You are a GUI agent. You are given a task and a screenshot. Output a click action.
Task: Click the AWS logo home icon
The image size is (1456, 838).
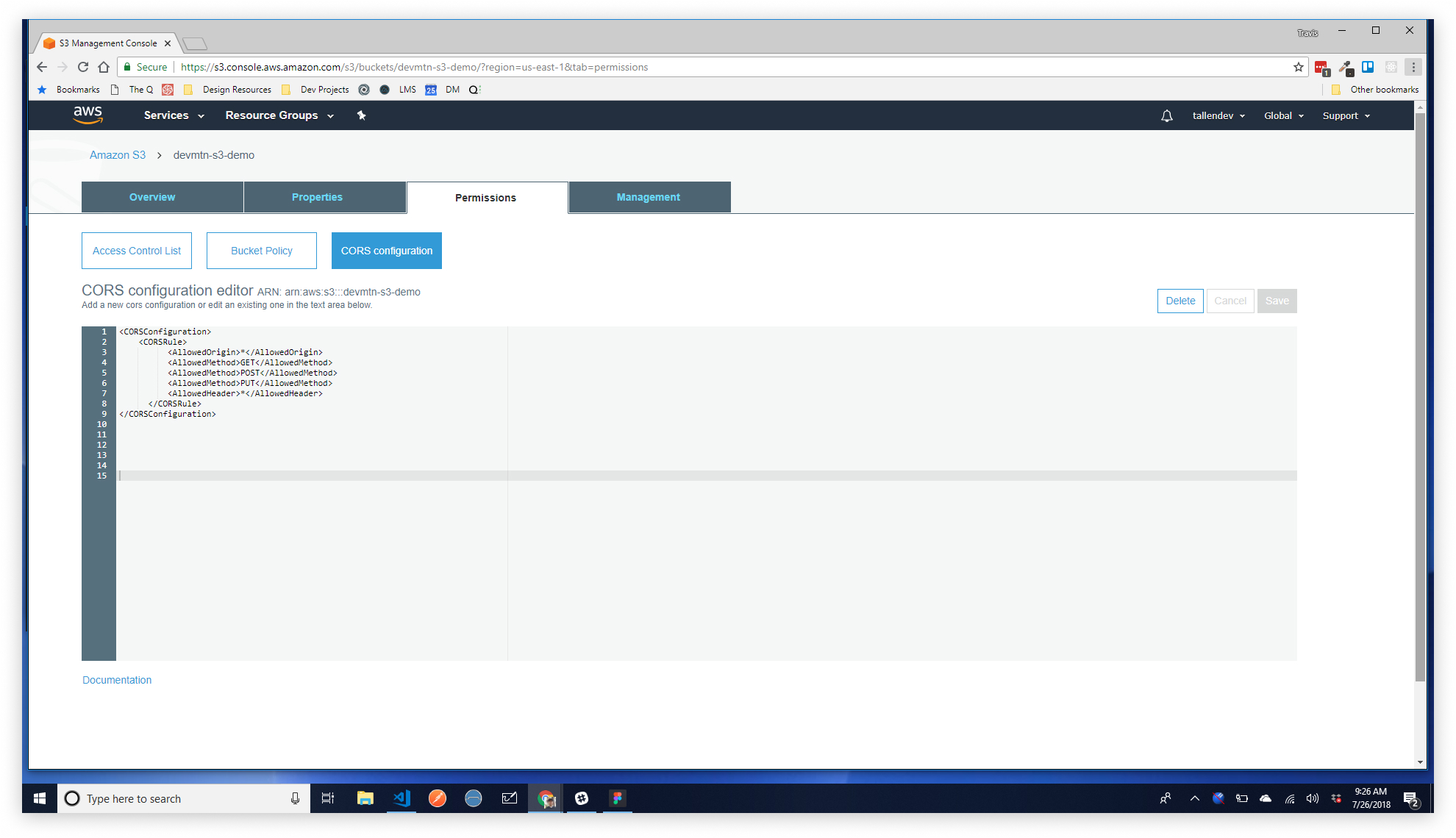[88, 115]
